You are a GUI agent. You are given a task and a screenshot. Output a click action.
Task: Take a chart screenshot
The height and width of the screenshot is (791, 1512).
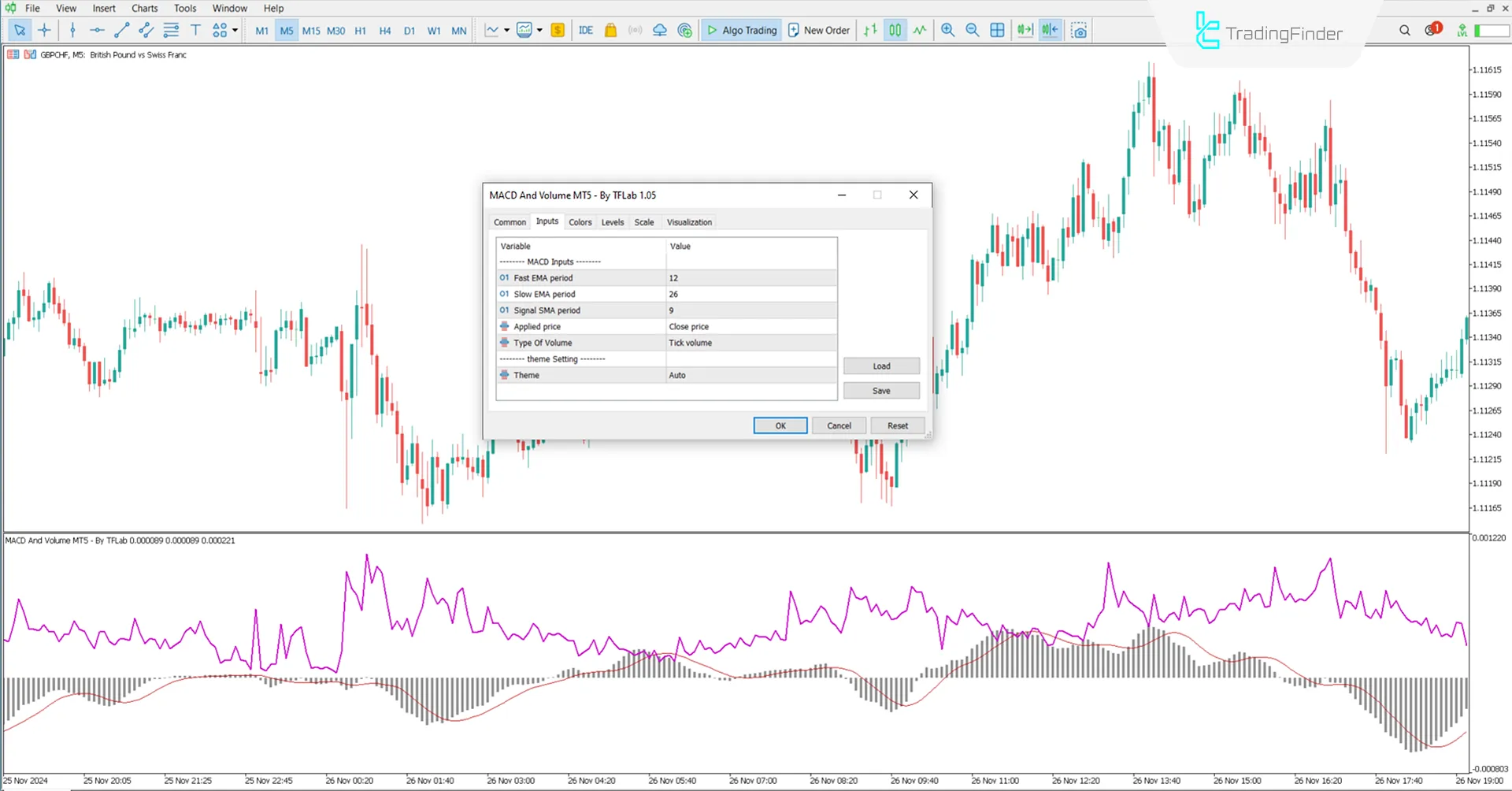point(1079,30)
